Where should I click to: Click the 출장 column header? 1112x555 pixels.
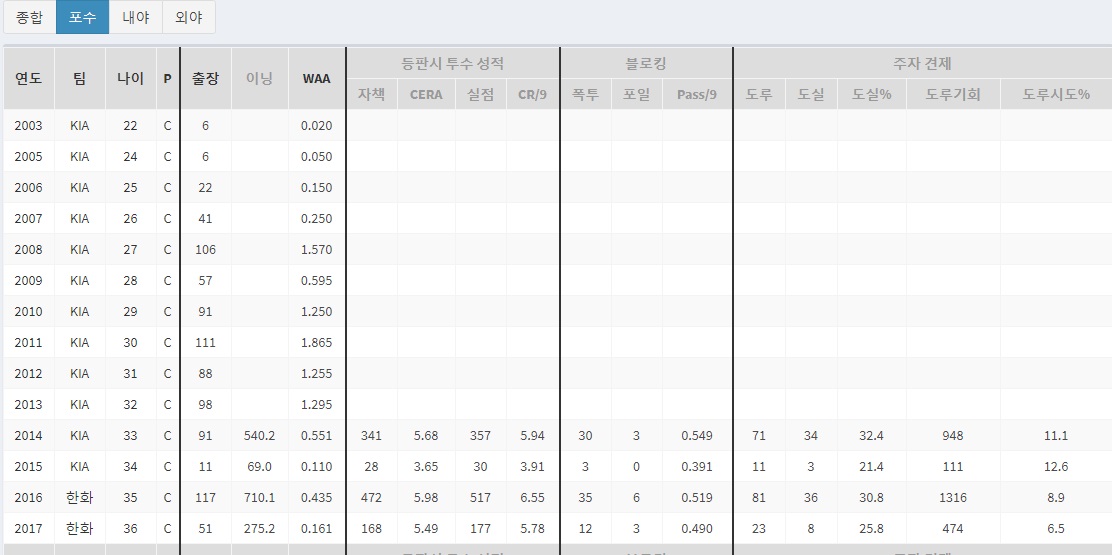click(205, 78)
